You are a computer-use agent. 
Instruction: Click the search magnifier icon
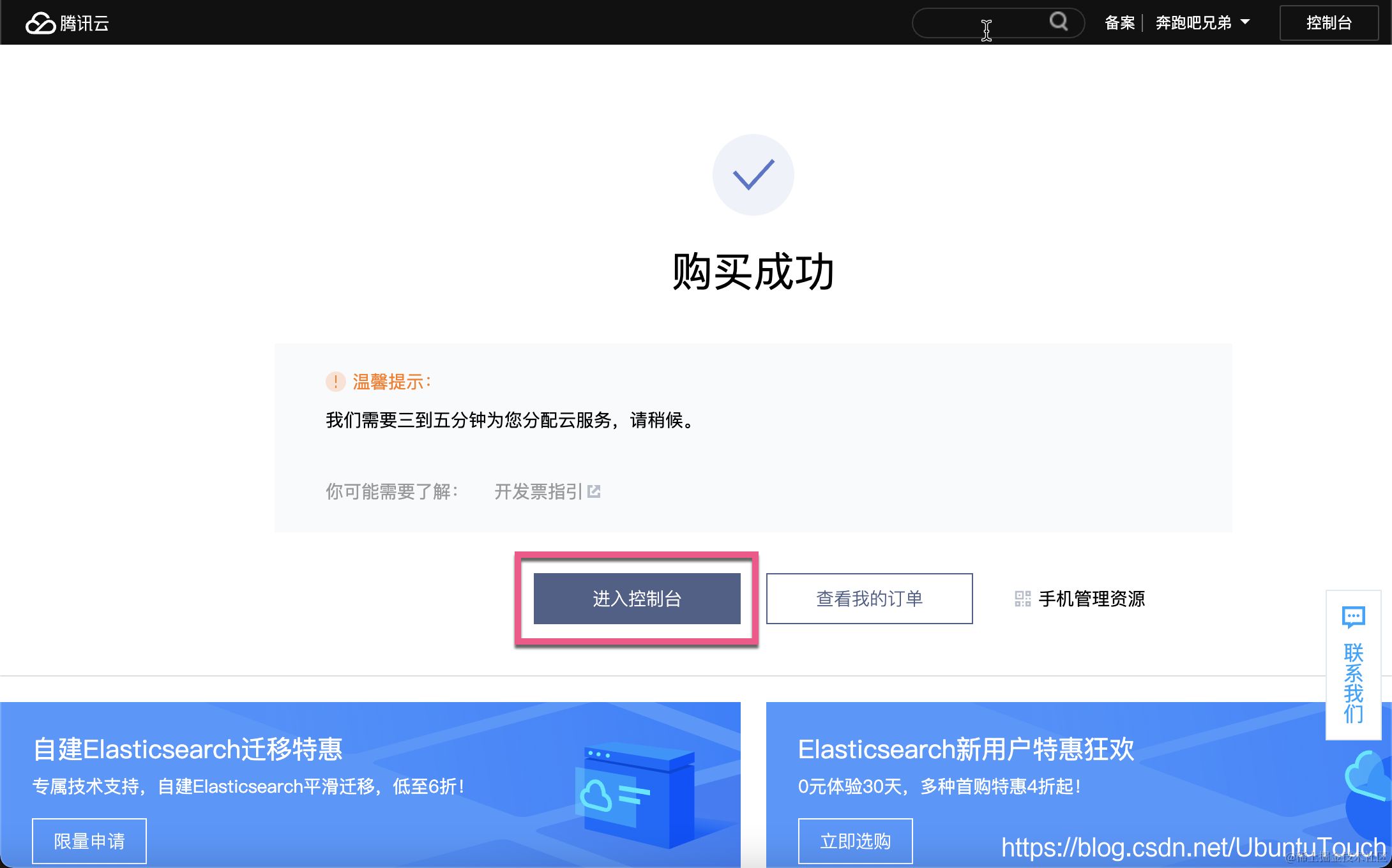[x=1058, y=22]
